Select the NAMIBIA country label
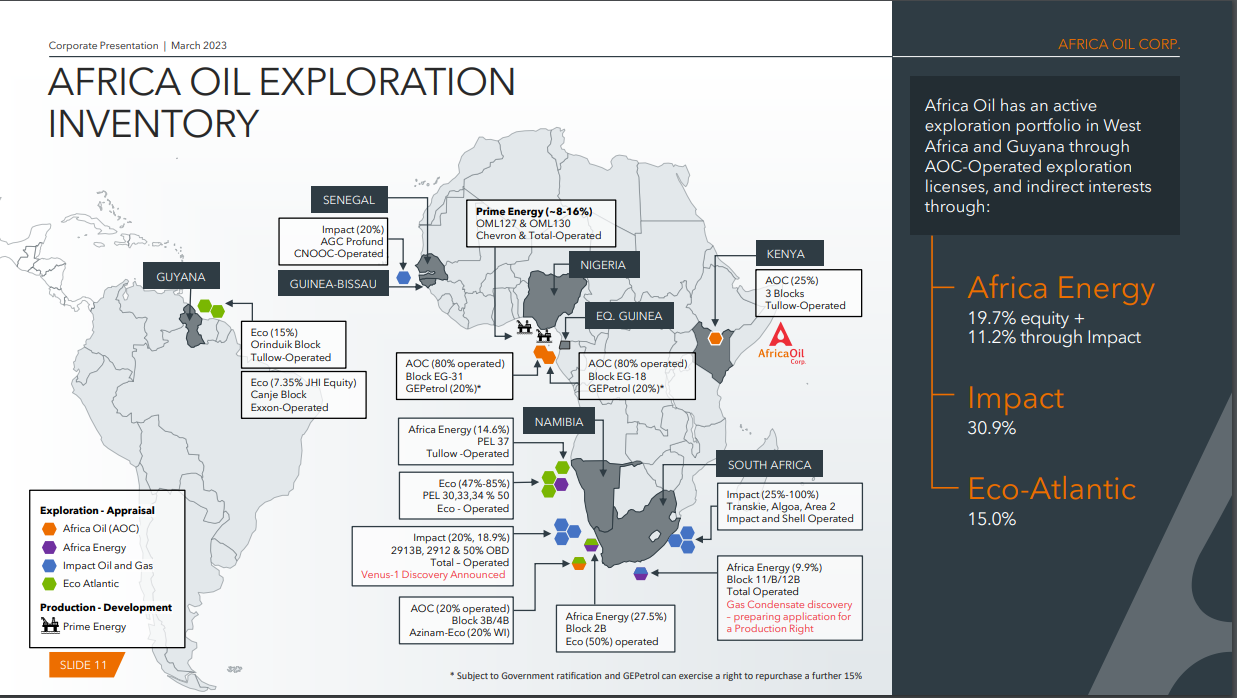1237x698 pixels. click(x=561, y=422)
